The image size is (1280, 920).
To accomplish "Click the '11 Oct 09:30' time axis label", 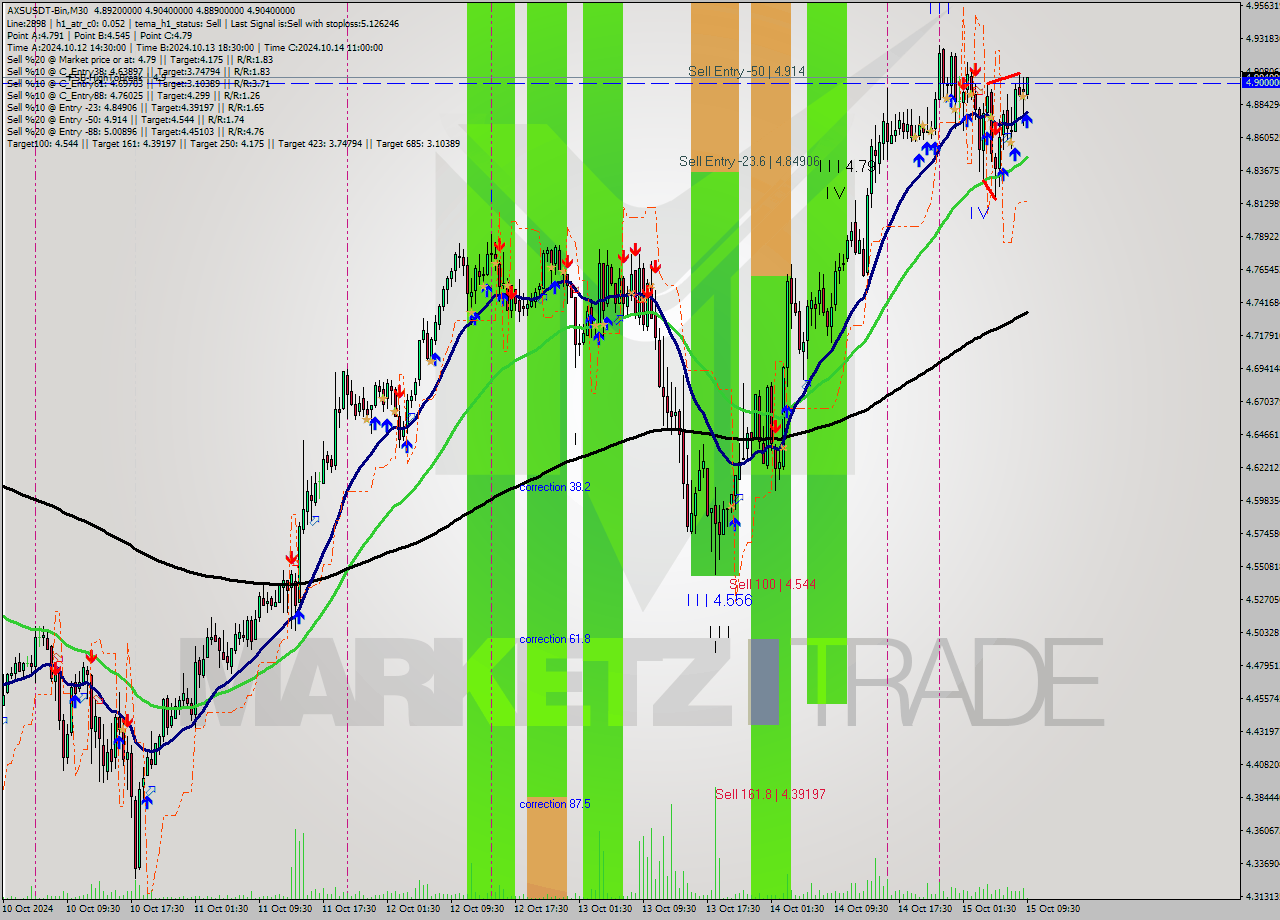I will click(x=283, y=909).
